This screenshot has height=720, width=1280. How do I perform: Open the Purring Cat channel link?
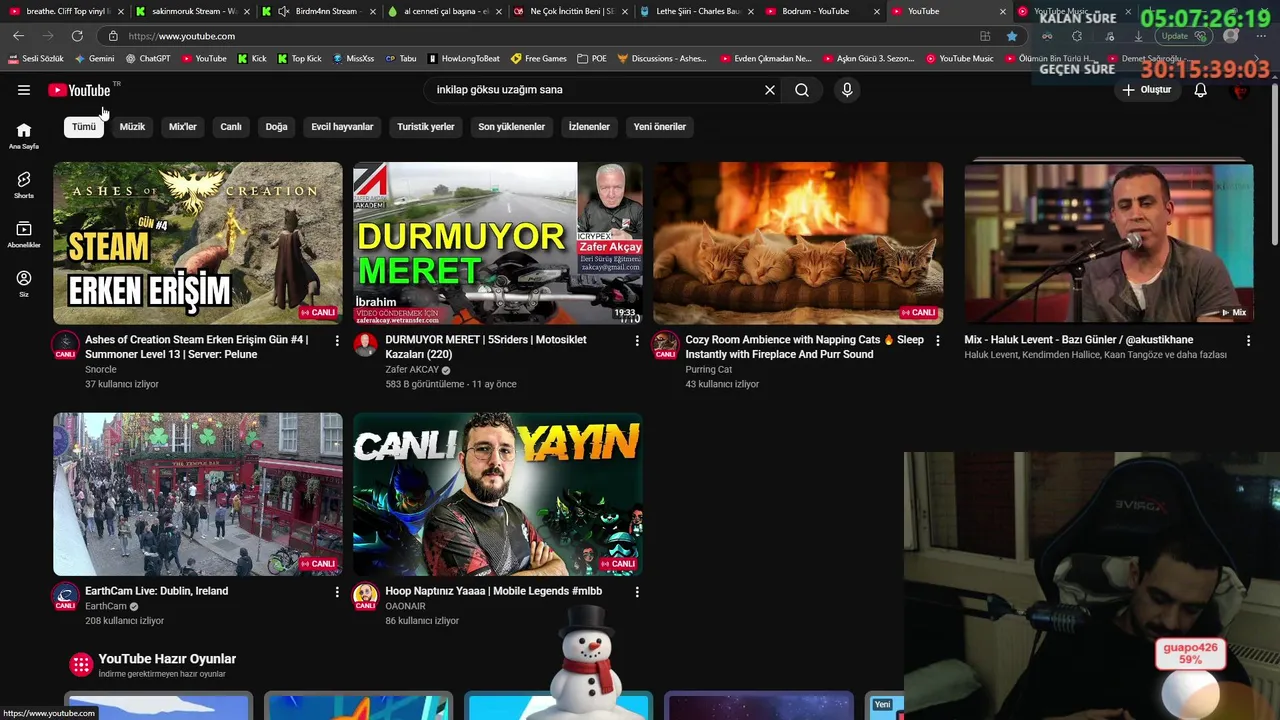click(709, 370)
